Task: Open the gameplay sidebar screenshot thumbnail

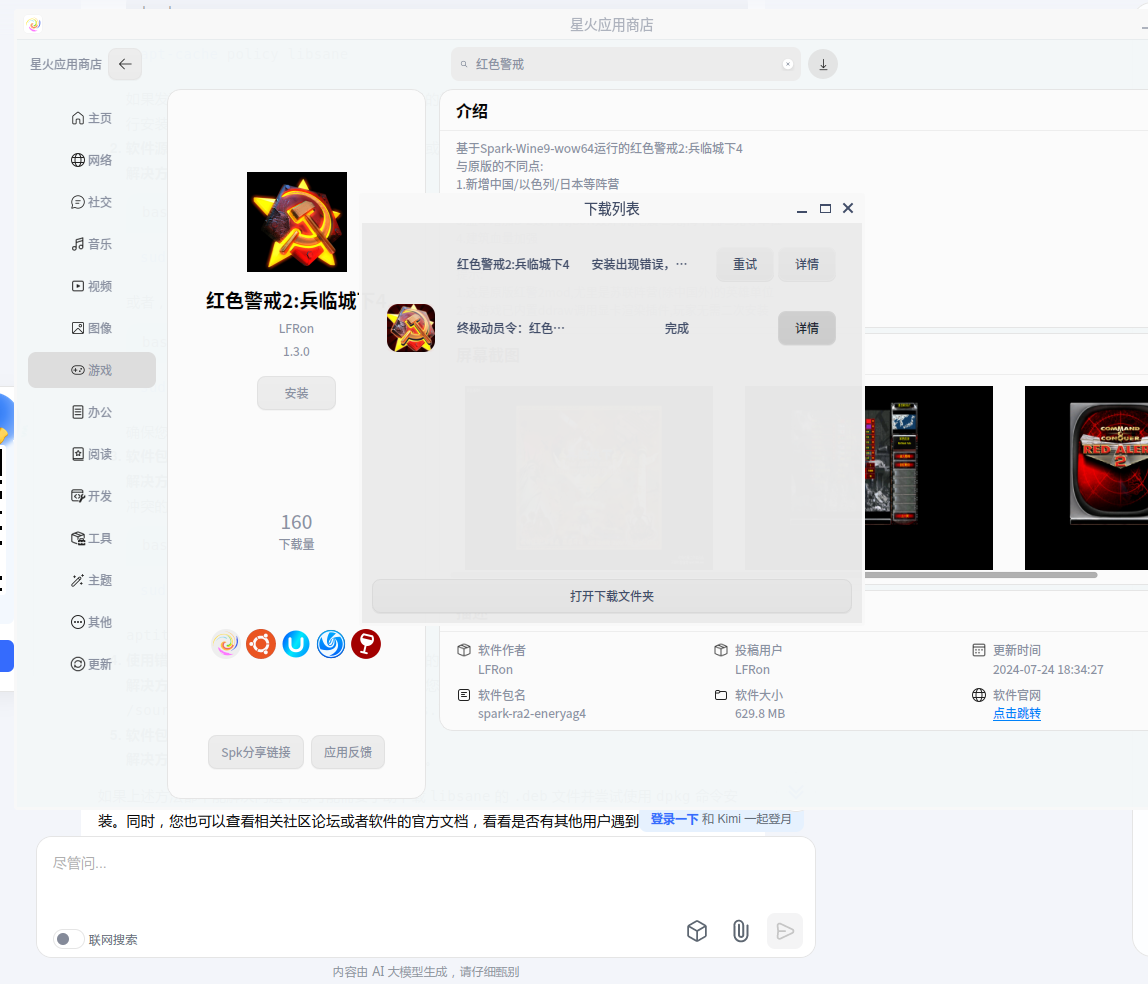Action: click(x=928, y=477)
